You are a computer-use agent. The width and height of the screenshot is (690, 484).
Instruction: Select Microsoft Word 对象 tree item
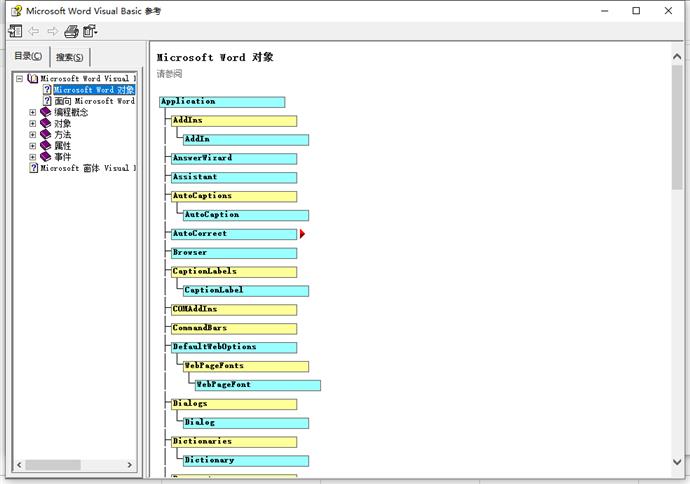(x=94, y=90)
